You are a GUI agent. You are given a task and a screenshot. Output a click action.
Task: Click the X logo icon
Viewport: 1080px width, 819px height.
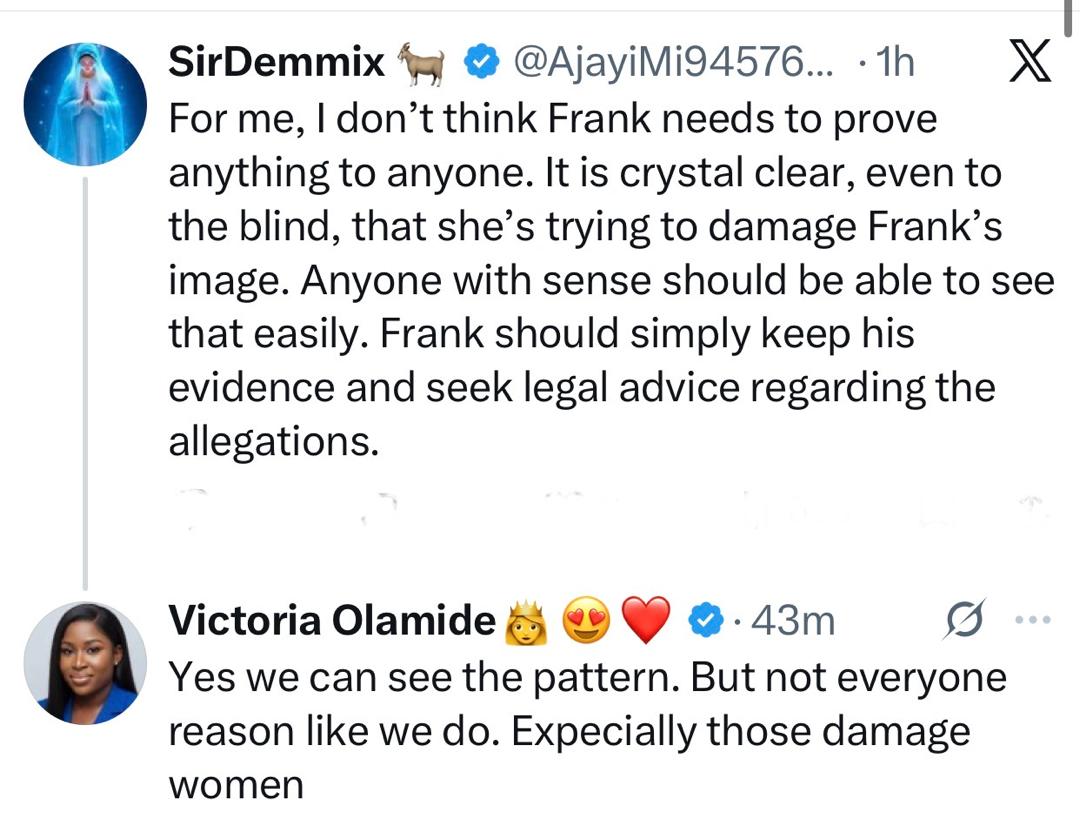pos(1030,61)
